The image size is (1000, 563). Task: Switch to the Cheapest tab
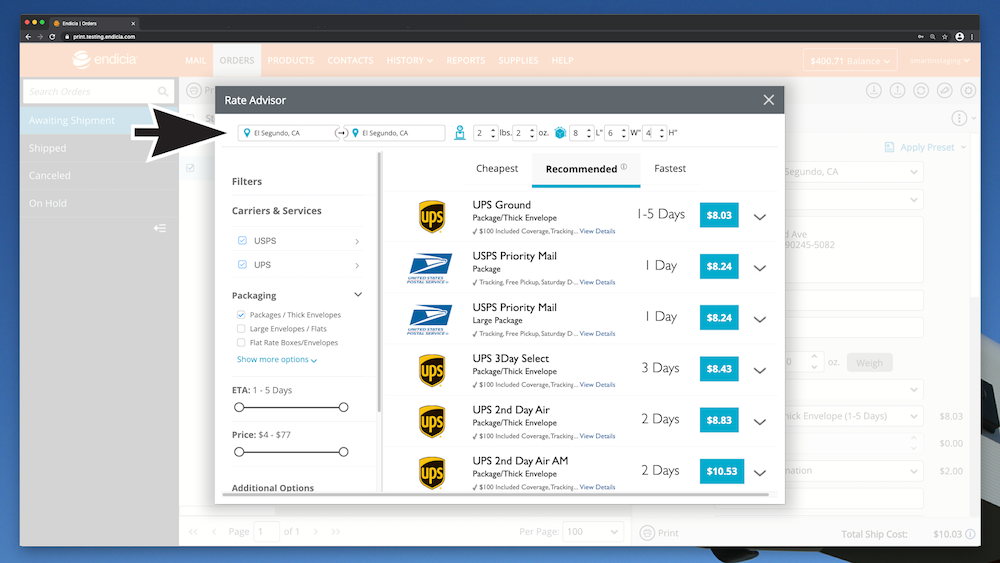pos(497,168)
